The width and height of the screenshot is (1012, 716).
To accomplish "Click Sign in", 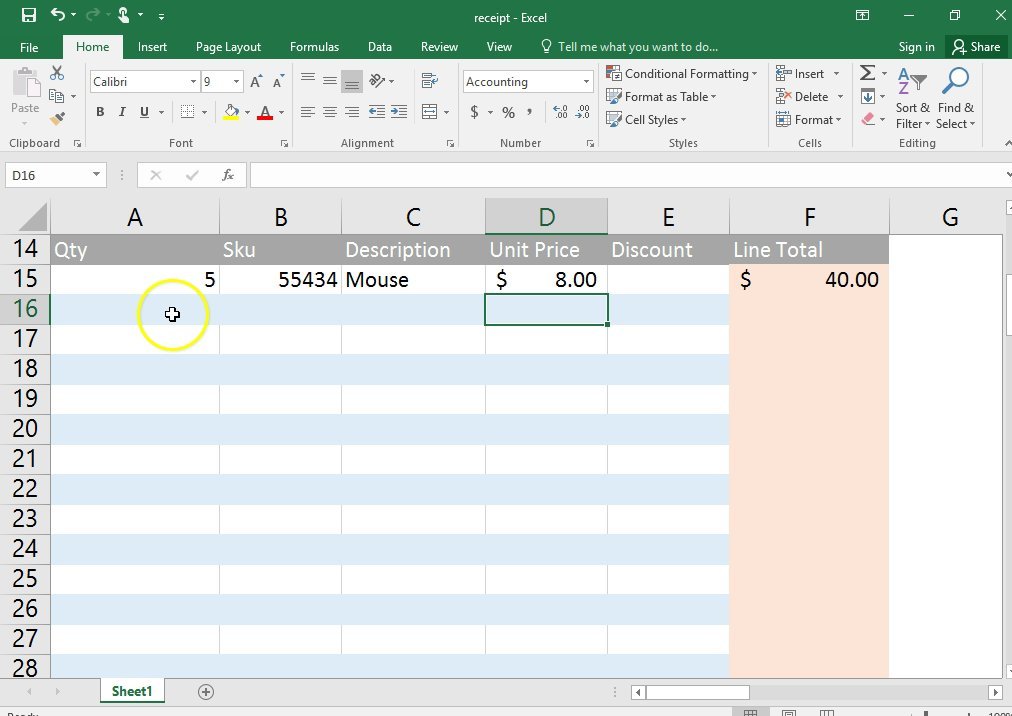I will 916,46.
